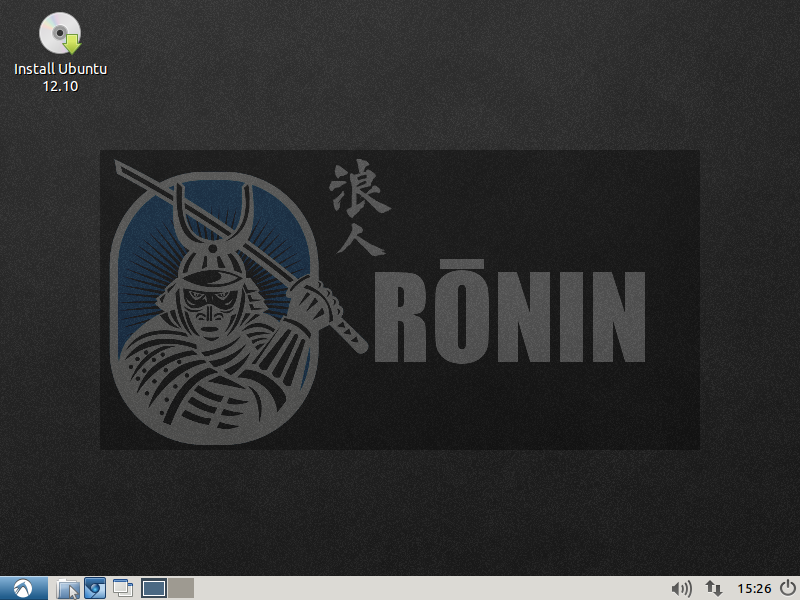
Task: Click the network traffic indicator icon
Action: pos(714,588)
